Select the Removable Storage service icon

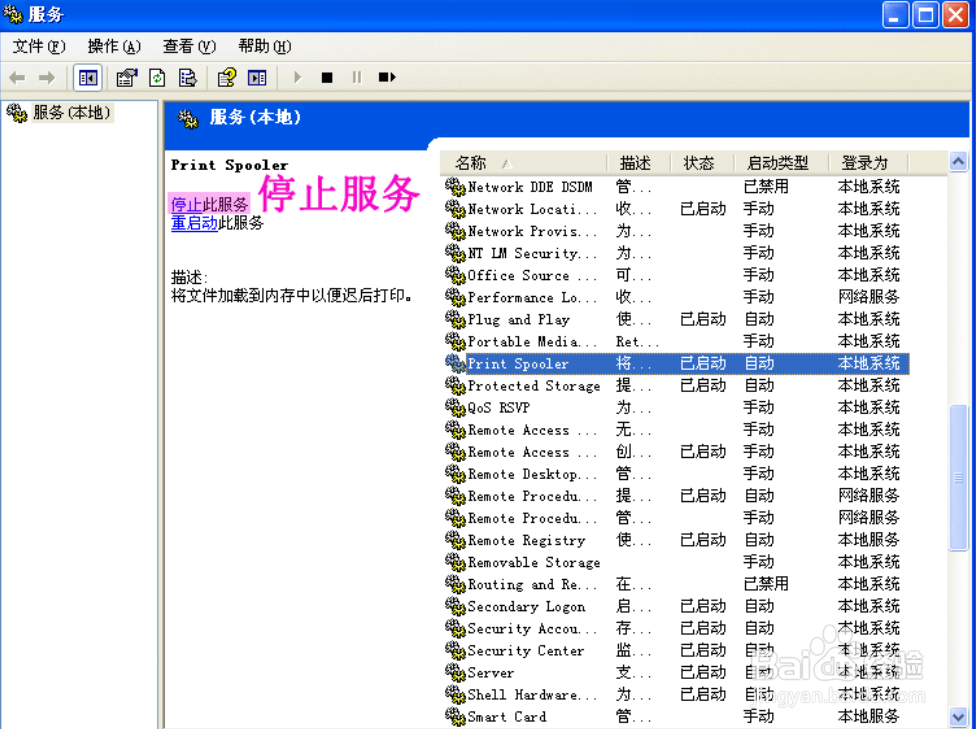(x=455, y=562)
